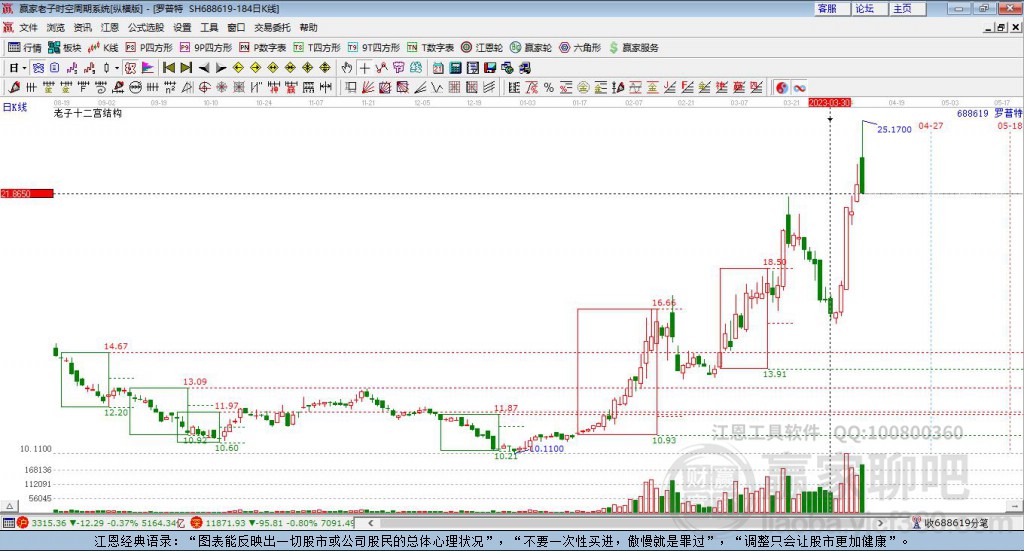The image size is (1024, 551).
Task: Open the 江恩轮 Gann wheel
Action: (482, 48)
